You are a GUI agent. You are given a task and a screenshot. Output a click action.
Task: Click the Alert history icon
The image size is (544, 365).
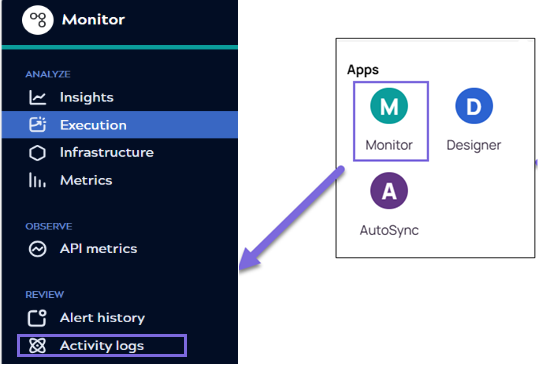point(37,318)
